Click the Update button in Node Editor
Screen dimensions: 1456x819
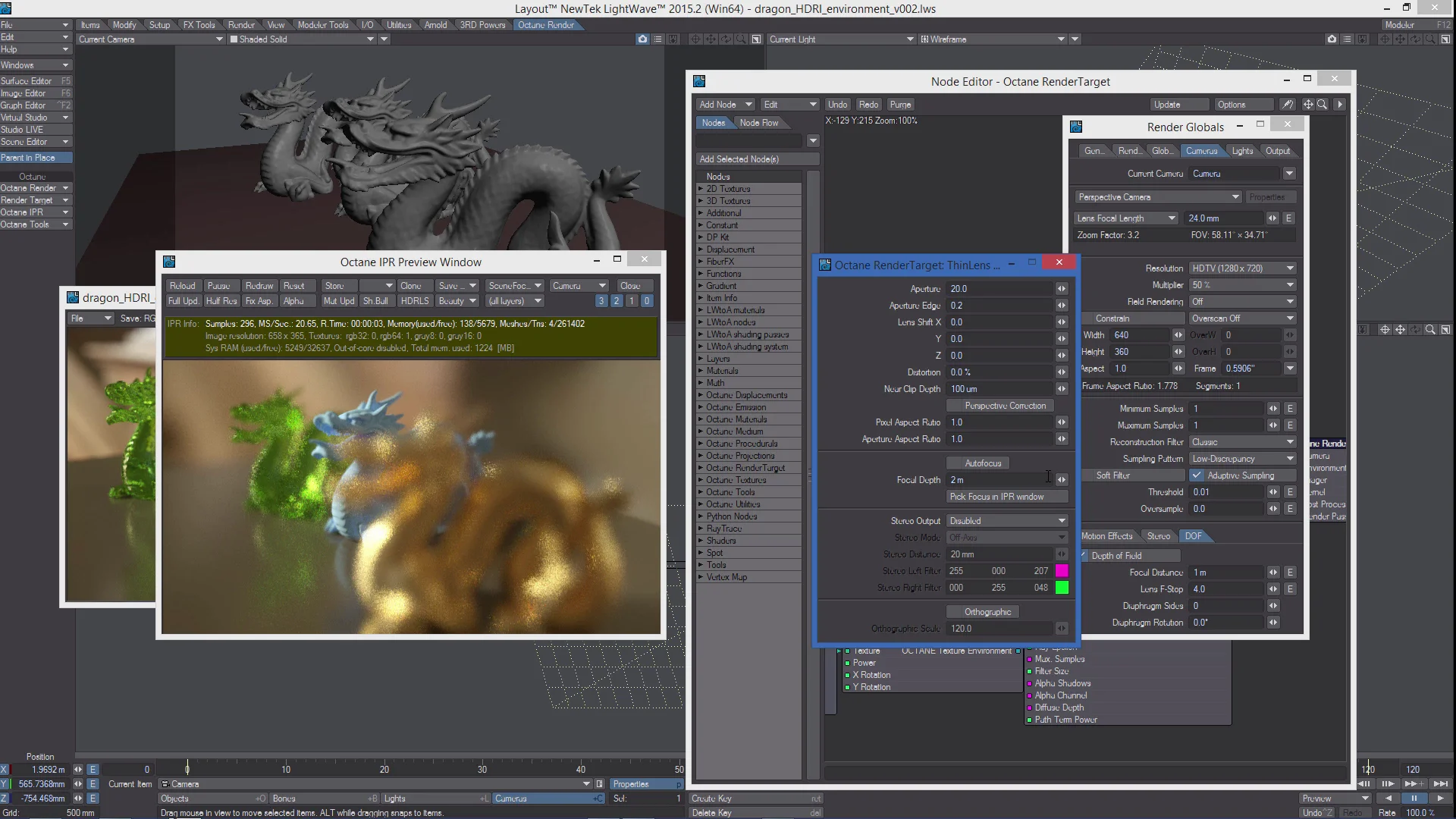[1167, 104]
